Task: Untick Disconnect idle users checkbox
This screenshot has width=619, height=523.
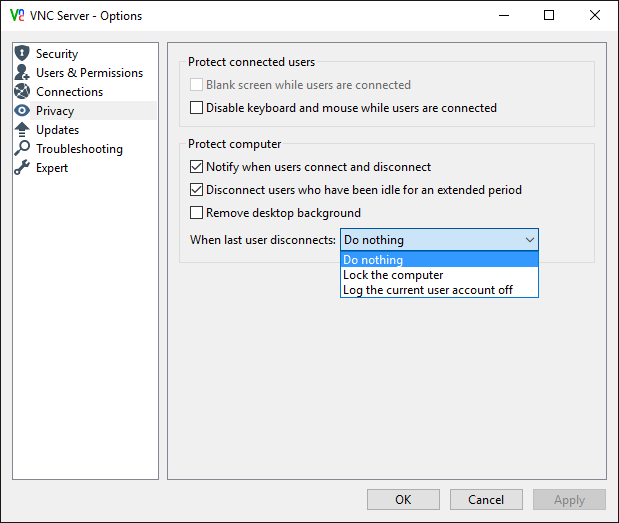Action: coord(197,190)
